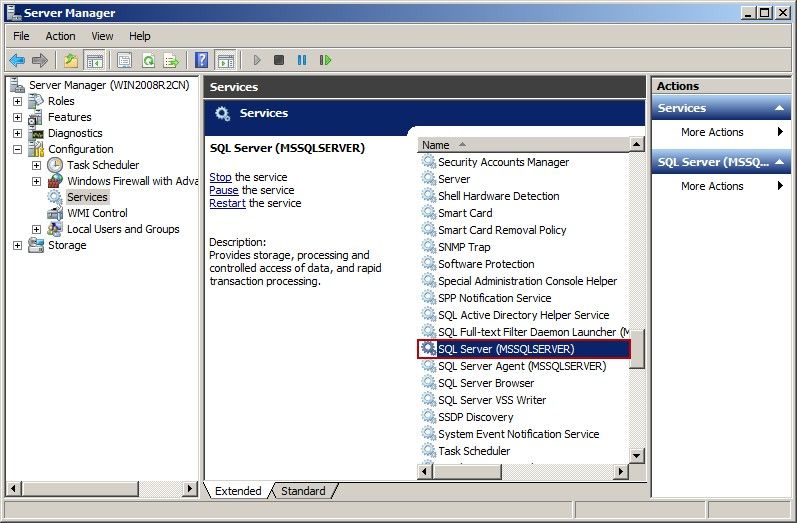797x523 pixels.
Task: Open More Actions under Services
Action: [721, 132]
